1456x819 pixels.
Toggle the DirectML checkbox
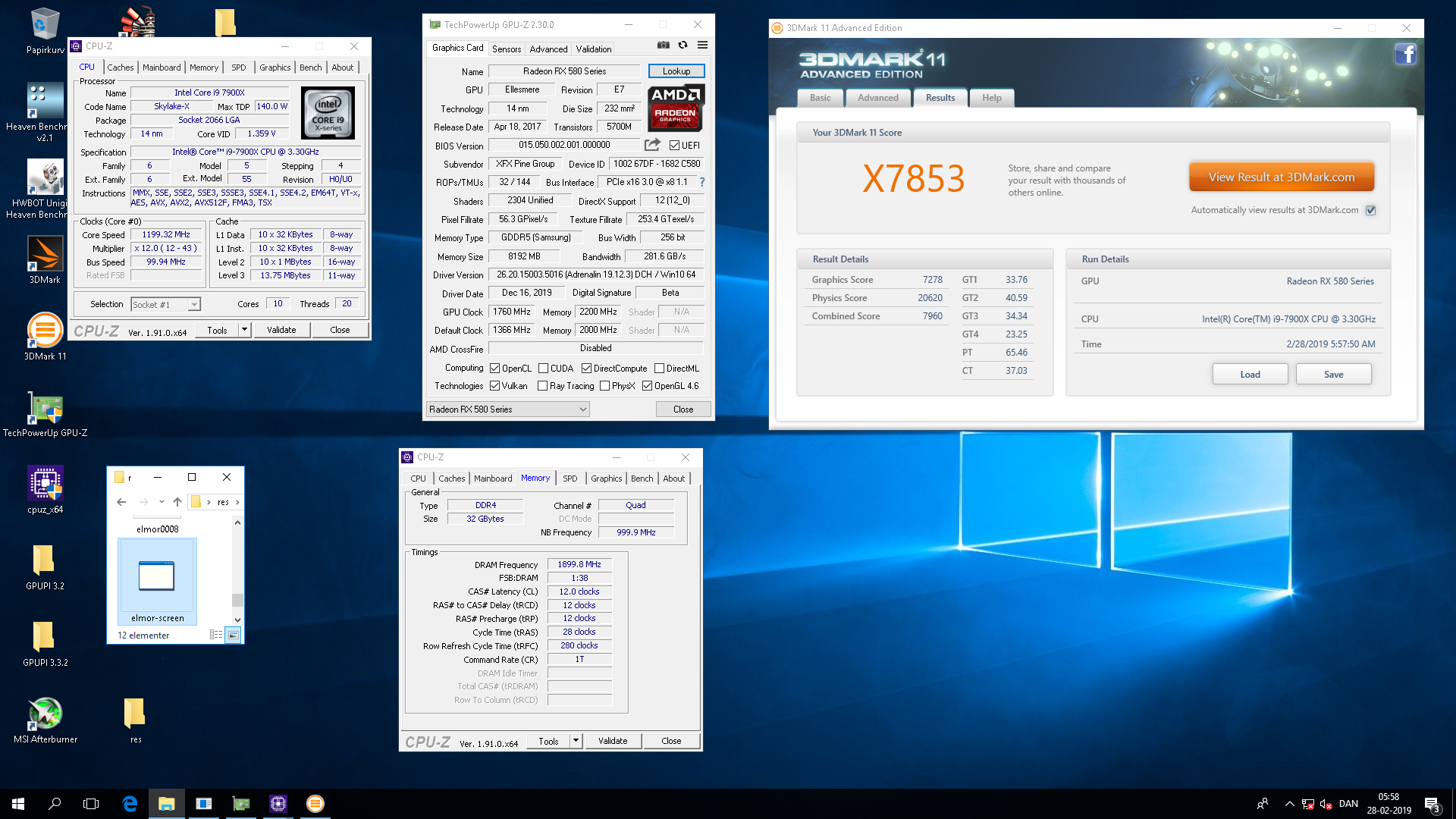click(x=659, y=369)
